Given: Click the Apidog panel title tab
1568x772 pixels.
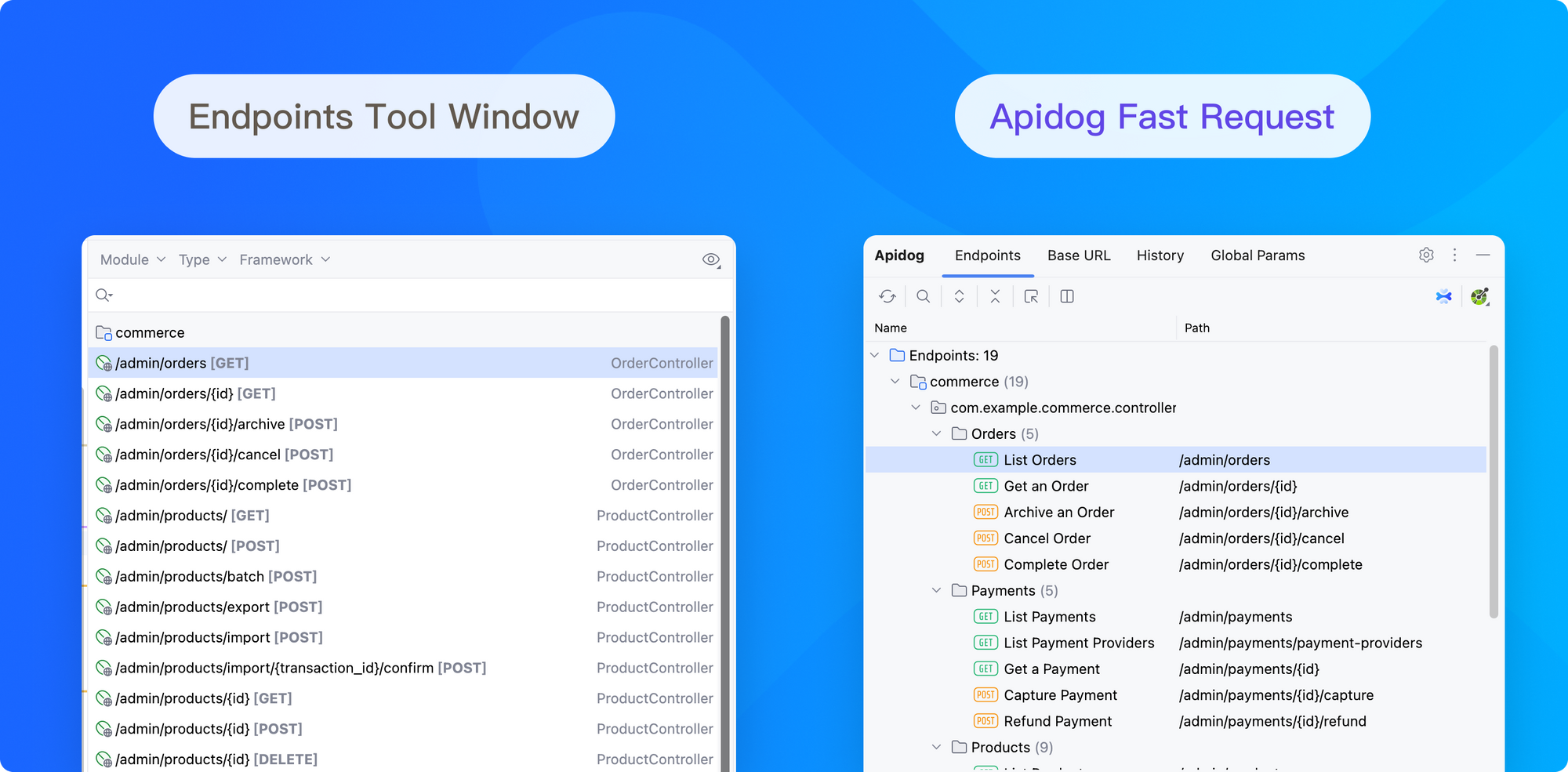Looking at the screenshot, I should [899, 256].
